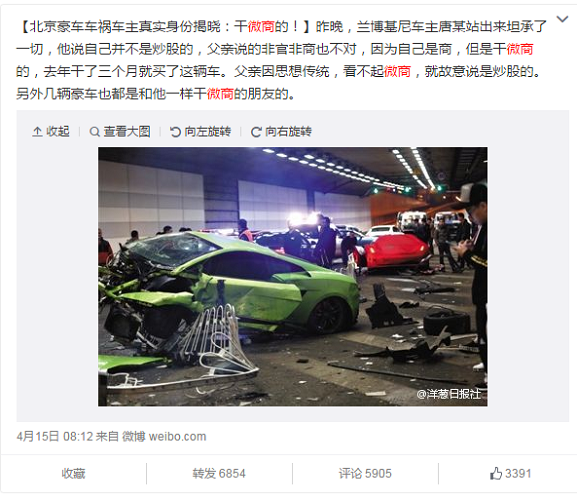Viewport: 577px width, 500px height.
Task: Like the post with the thumbs-up icon
Action: pyautogui.click(x=496, y=473)
